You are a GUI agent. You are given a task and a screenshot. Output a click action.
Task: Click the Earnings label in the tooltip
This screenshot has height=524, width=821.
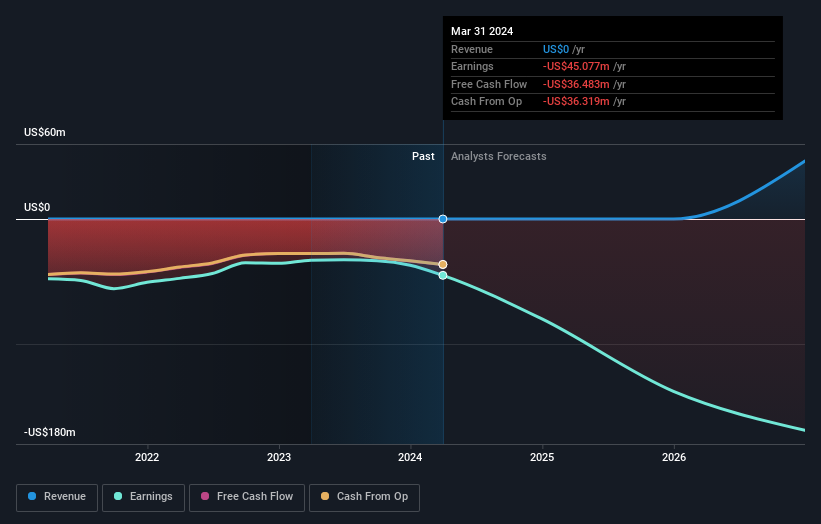472,66
